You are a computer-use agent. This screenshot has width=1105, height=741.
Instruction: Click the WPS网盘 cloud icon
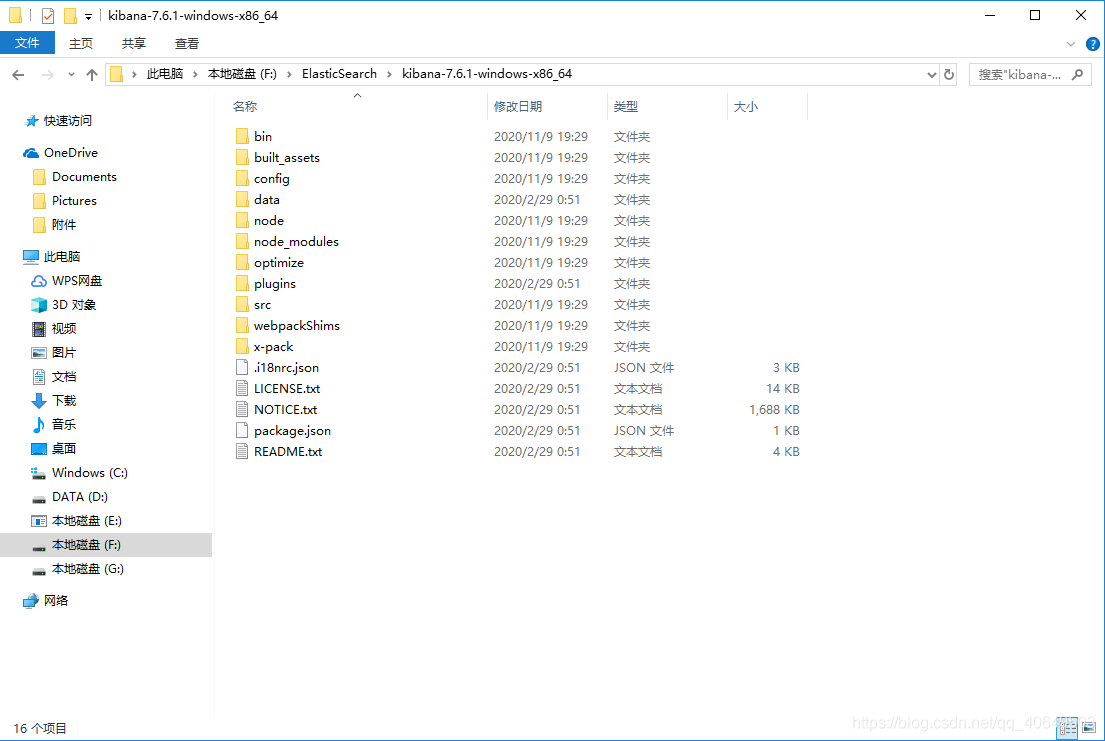pos(39,281)
